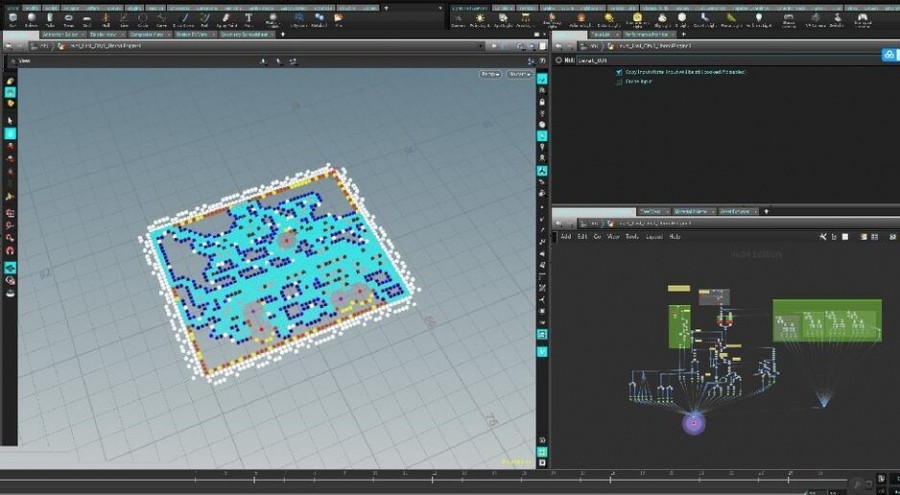This screenshot has width=900, height=495.
Task: Add a Gamepad Camera from the shelf
Action: click(862, 20)
